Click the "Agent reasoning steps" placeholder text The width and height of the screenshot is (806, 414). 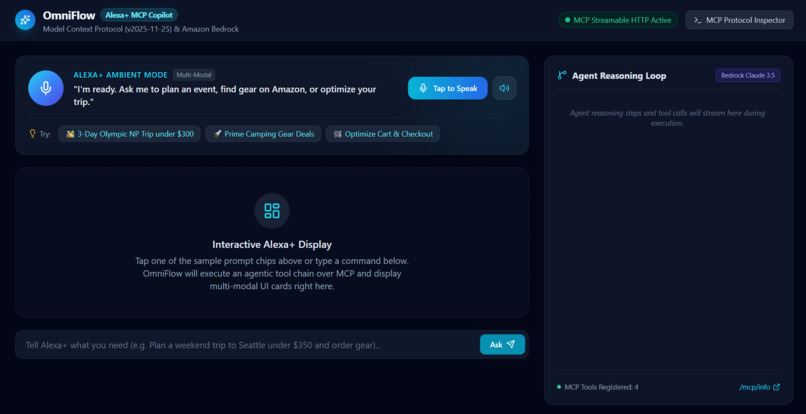[x=667, y=118]
